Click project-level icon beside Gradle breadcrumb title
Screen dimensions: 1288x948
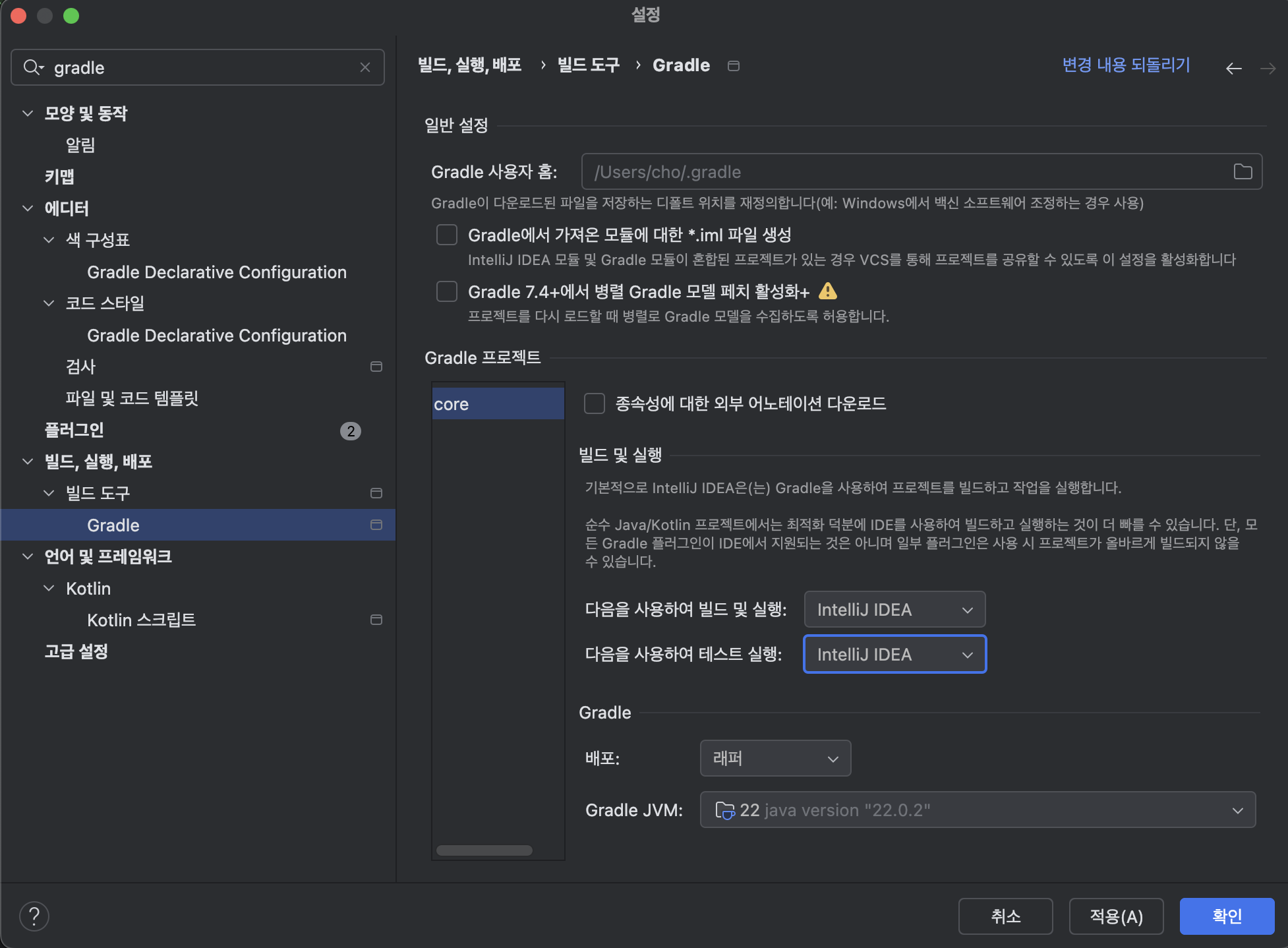coord(733,66)
